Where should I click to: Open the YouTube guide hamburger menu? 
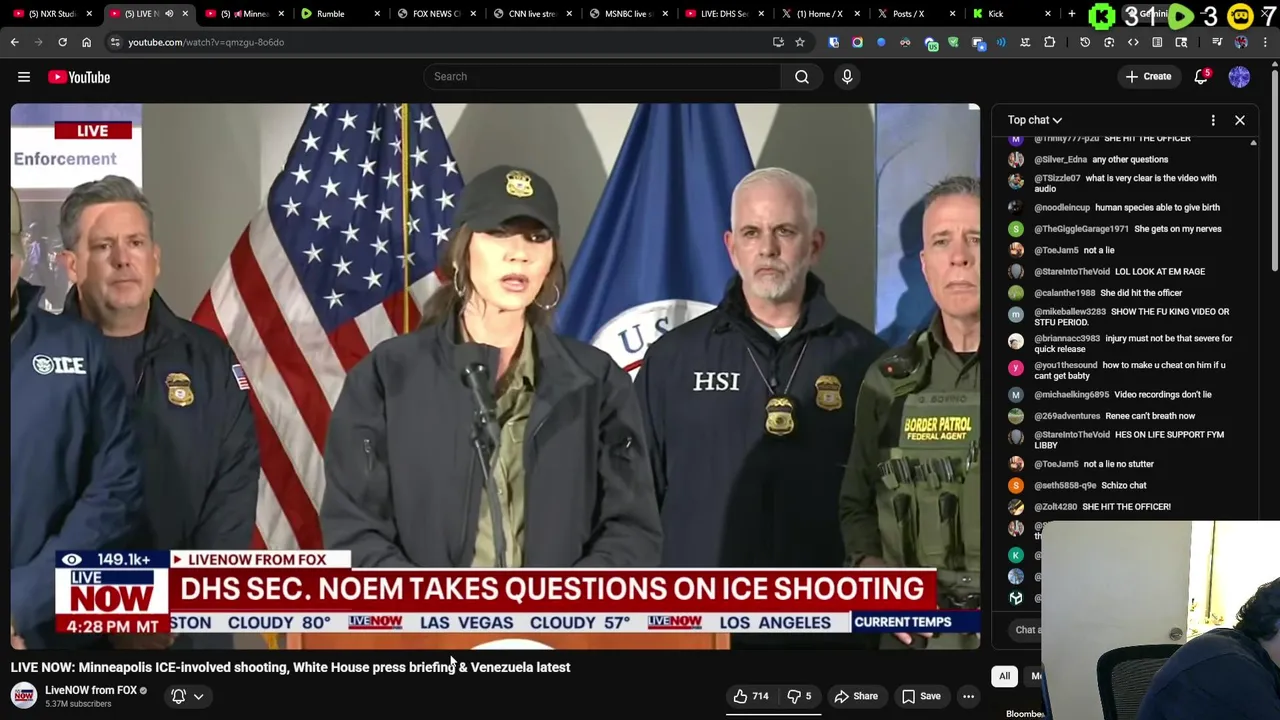coord(24,77)
